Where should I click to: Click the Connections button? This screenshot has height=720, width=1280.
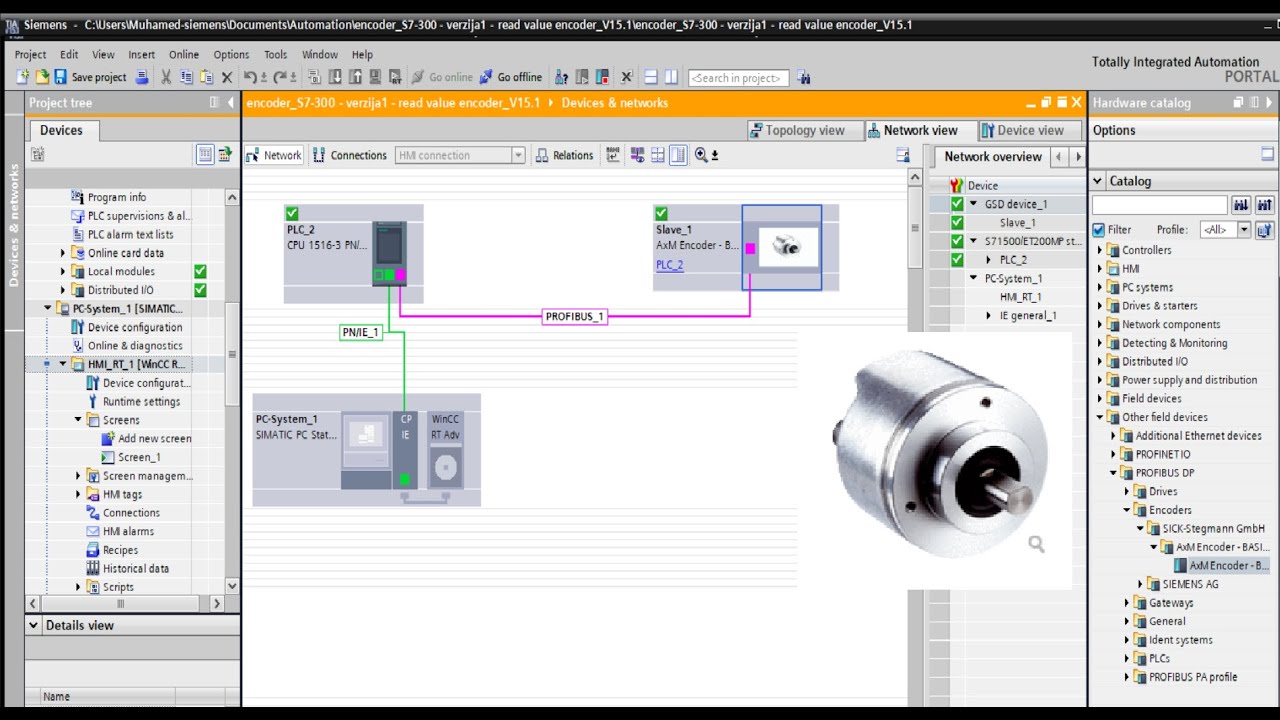[x=350, y=155]
